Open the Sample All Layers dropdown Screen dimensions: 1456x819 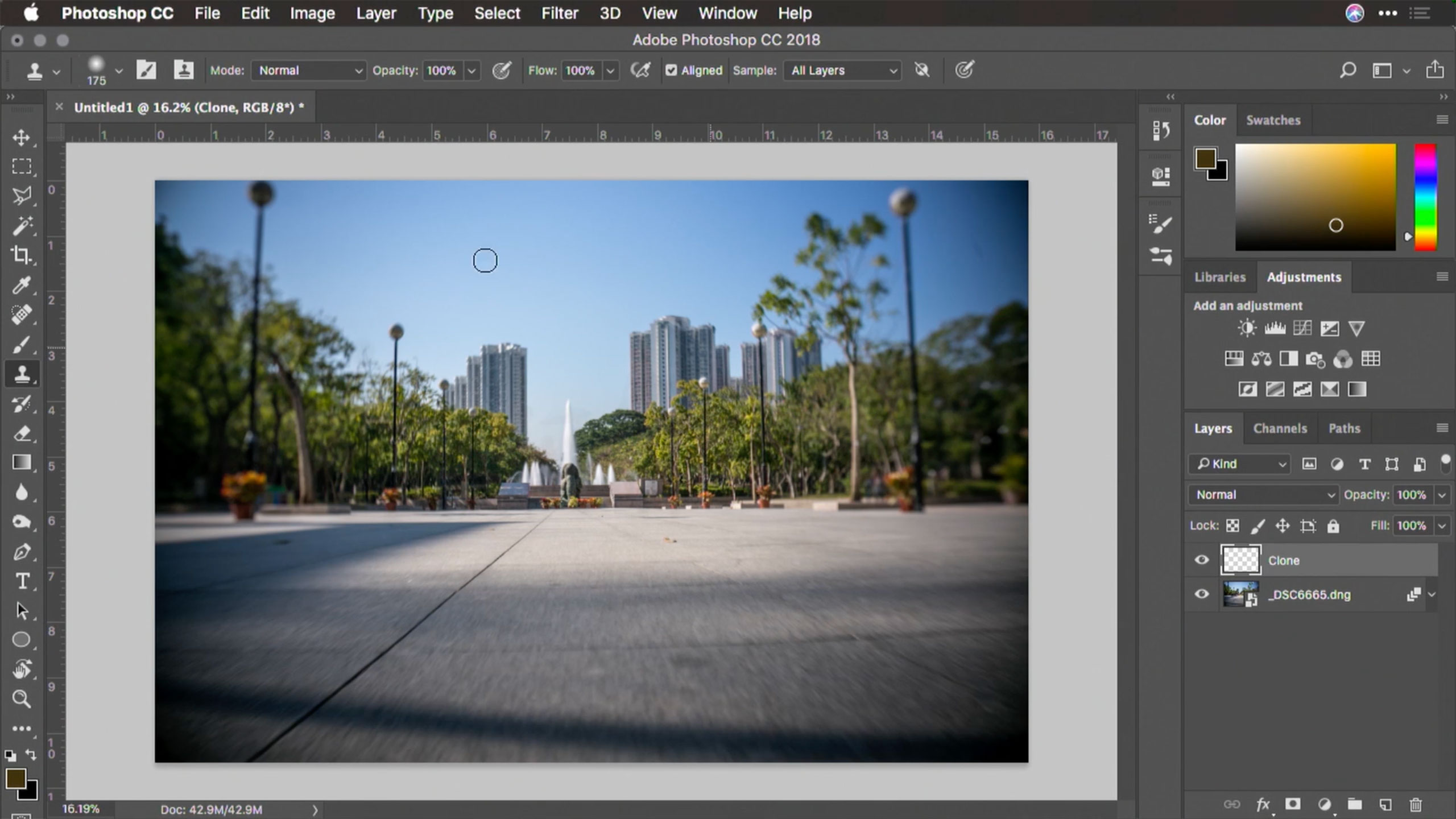(842, 70)
